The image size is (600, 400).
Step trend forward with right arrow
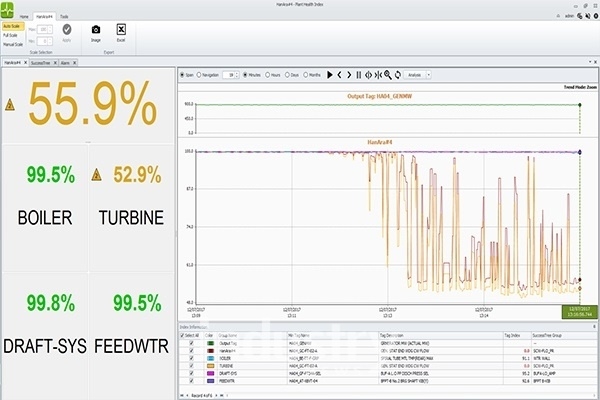click(348, 74)
